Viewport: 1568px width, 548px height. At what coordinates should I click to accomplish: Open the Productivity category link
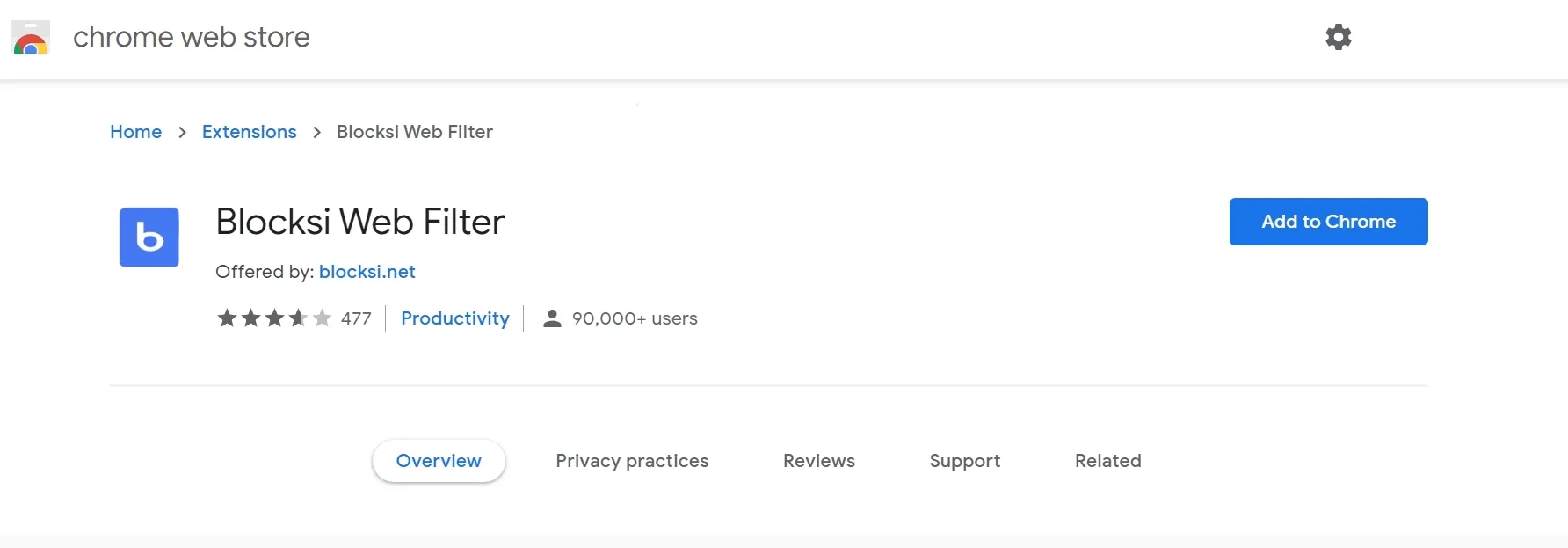(x=454, y=318)
